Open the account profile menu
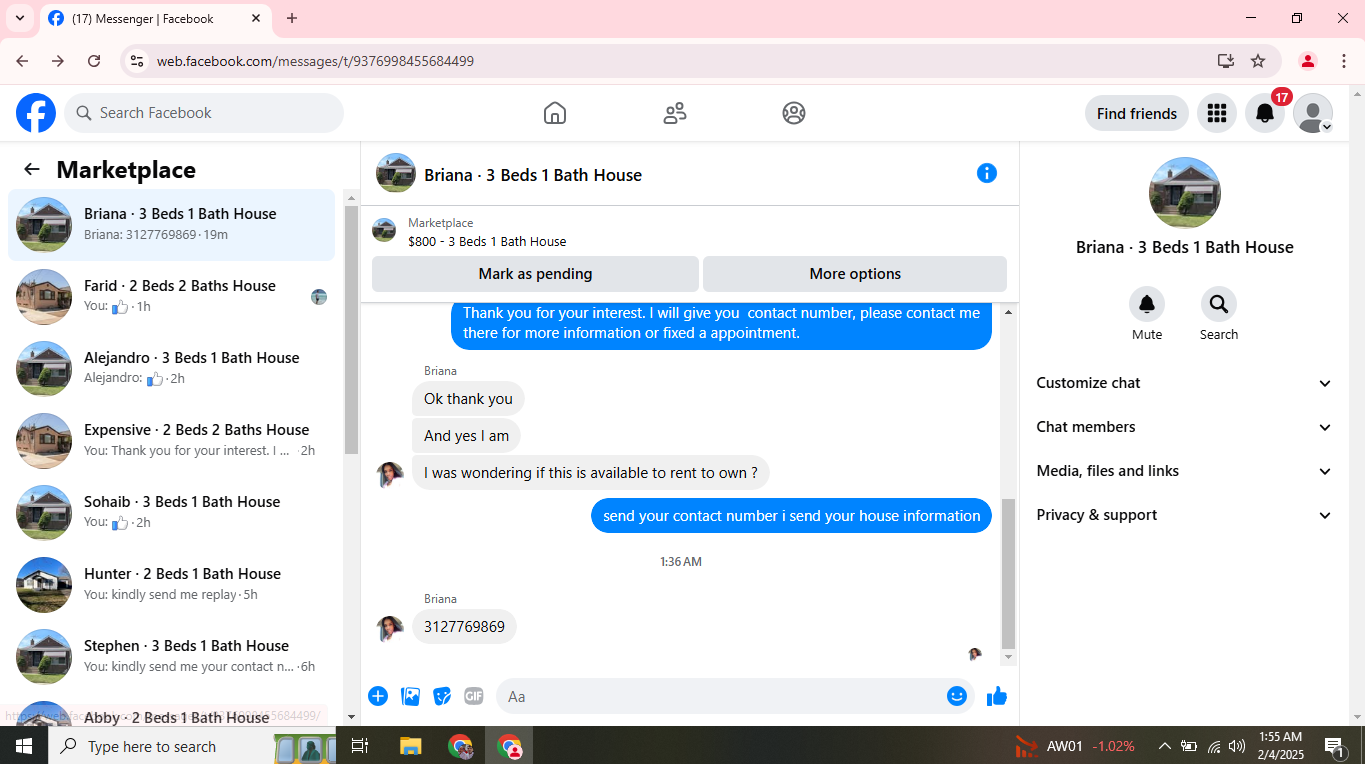Viewport: 1365px width, 764px height. (x=1313, y=113)
